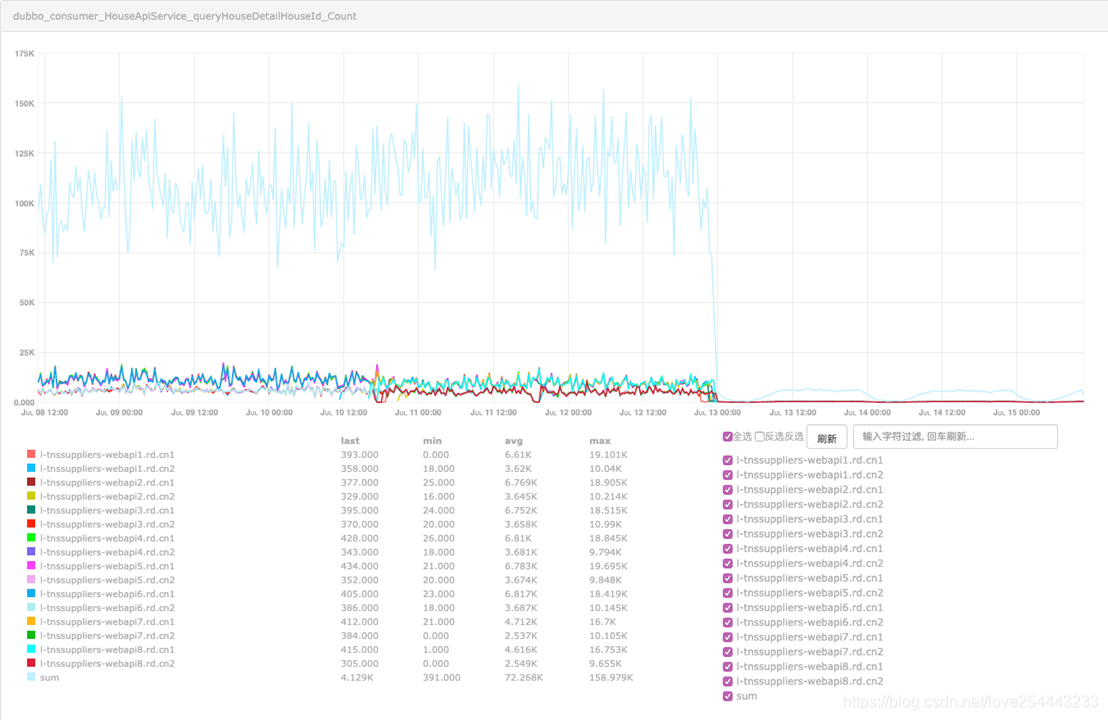The image size is (1108, 720).
Task: Click the sum avg value 72.268K
Action: tap(524, 678)
